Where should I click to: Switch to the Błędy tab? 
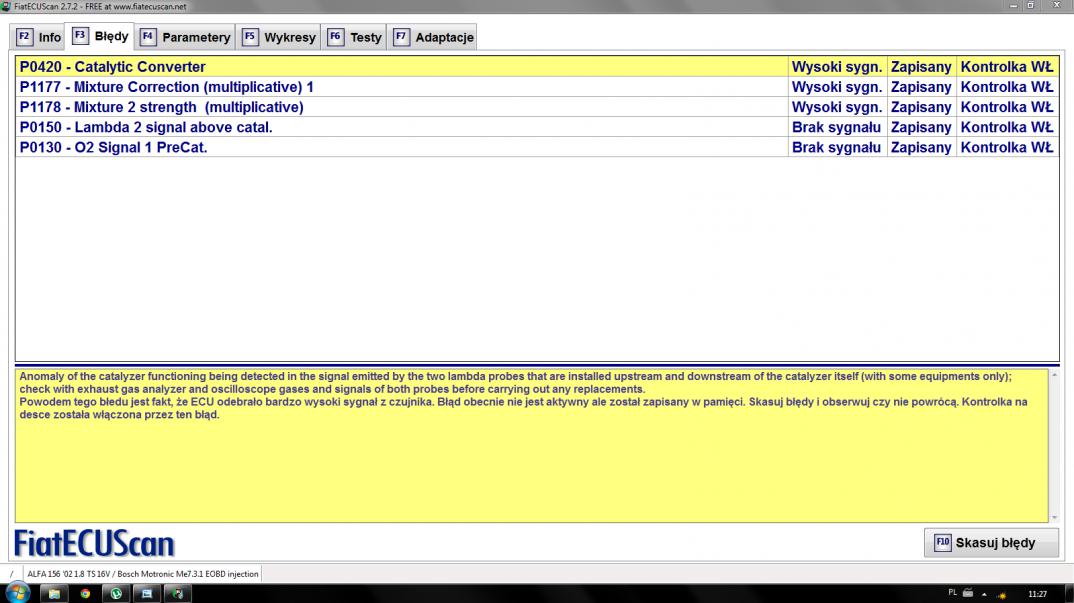[100, 36]
